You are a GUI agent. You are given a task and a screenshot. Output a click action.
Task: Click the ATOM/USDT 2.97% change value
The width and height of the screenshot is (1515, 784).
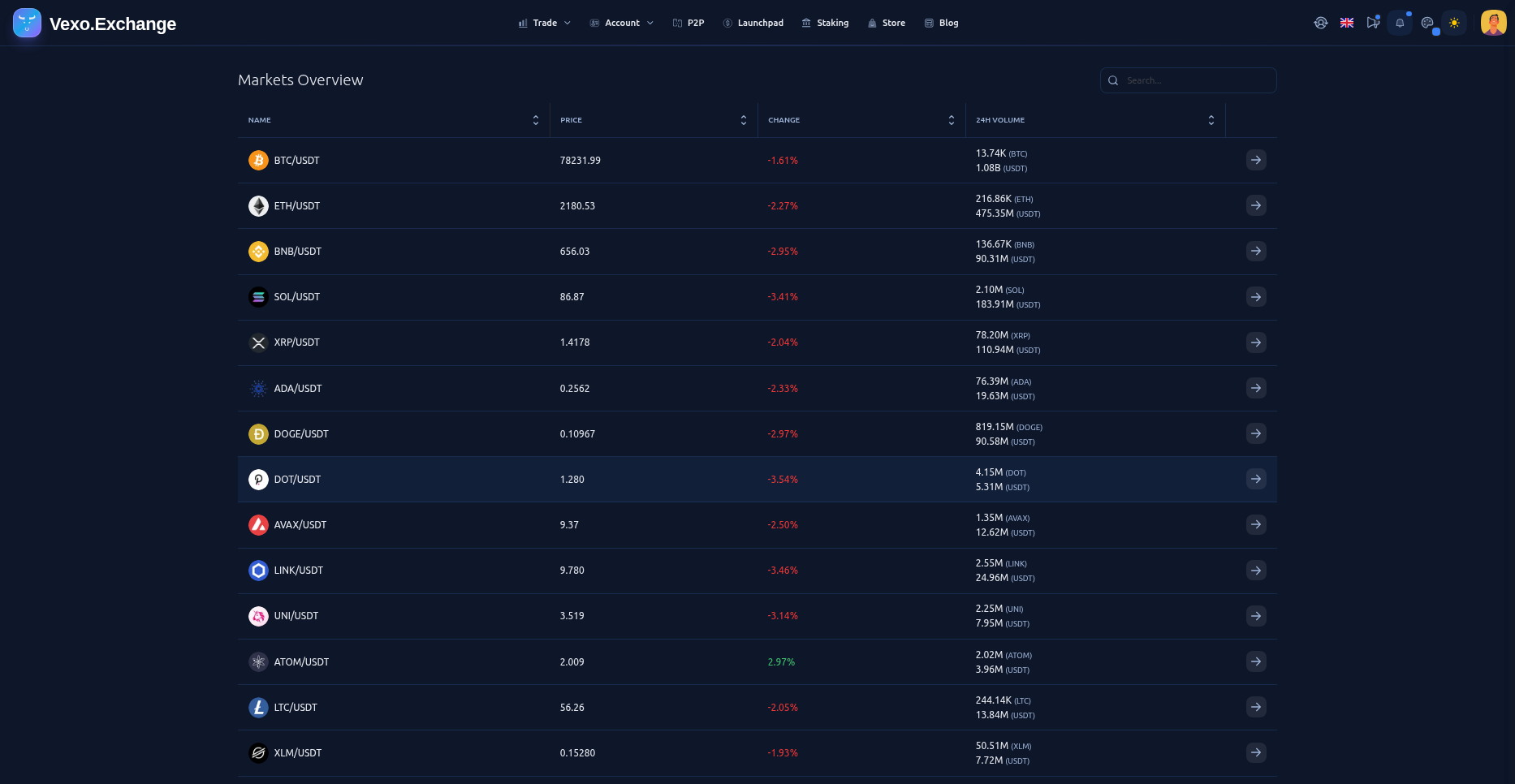click(x=781, y=662)
